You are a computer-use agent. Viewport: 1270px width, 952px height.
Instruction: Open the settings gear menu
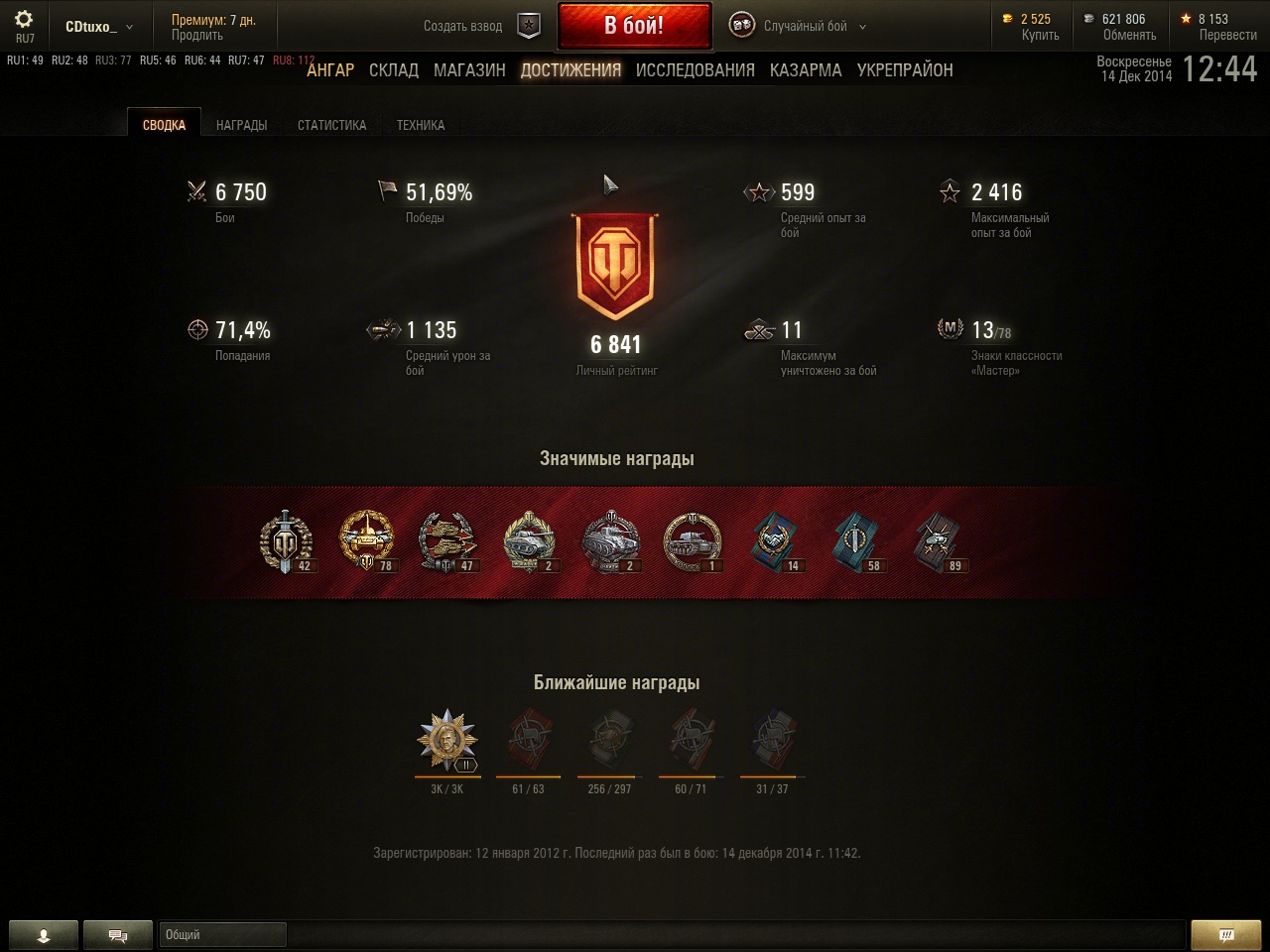(x=24, y=19)
